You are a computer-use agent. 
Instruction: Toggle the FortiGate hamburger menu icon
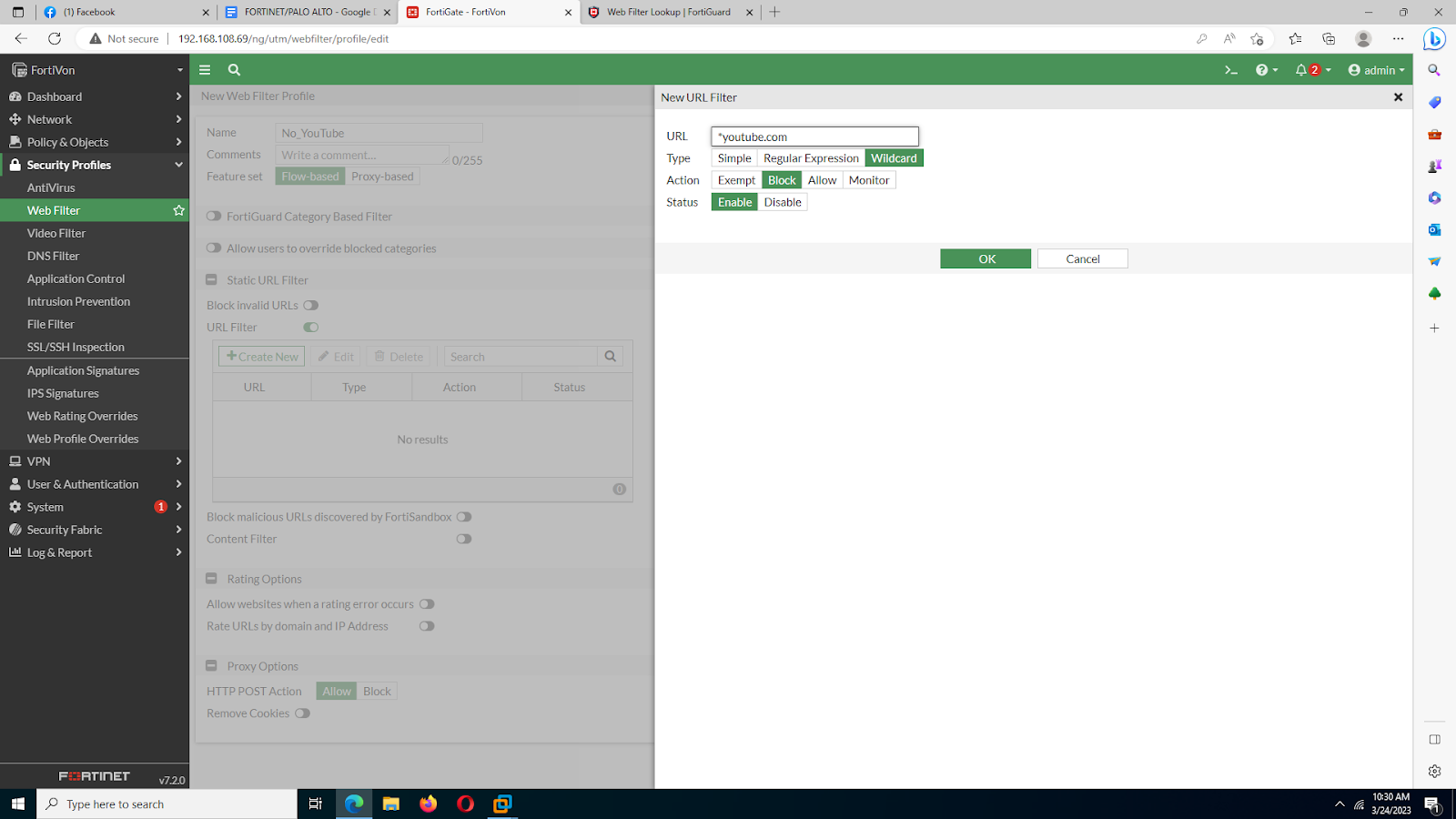click(x=205, y=70)
